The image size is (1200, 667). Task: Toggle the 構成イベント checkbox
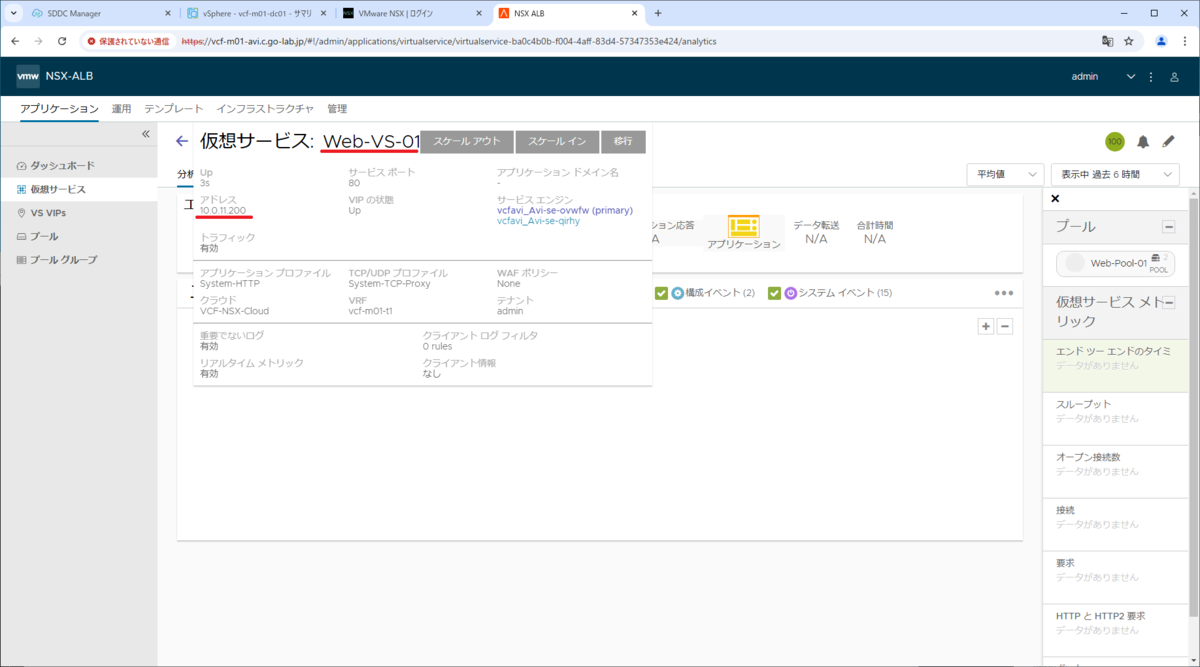(661, 293)
